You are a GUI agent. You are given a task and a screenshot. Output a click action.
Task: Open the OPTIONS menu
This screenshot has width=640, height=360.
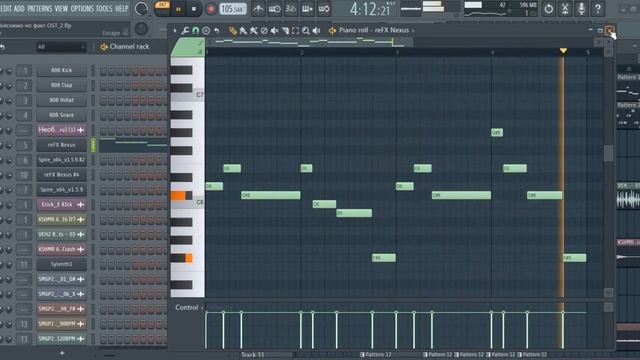pos(82,9)
